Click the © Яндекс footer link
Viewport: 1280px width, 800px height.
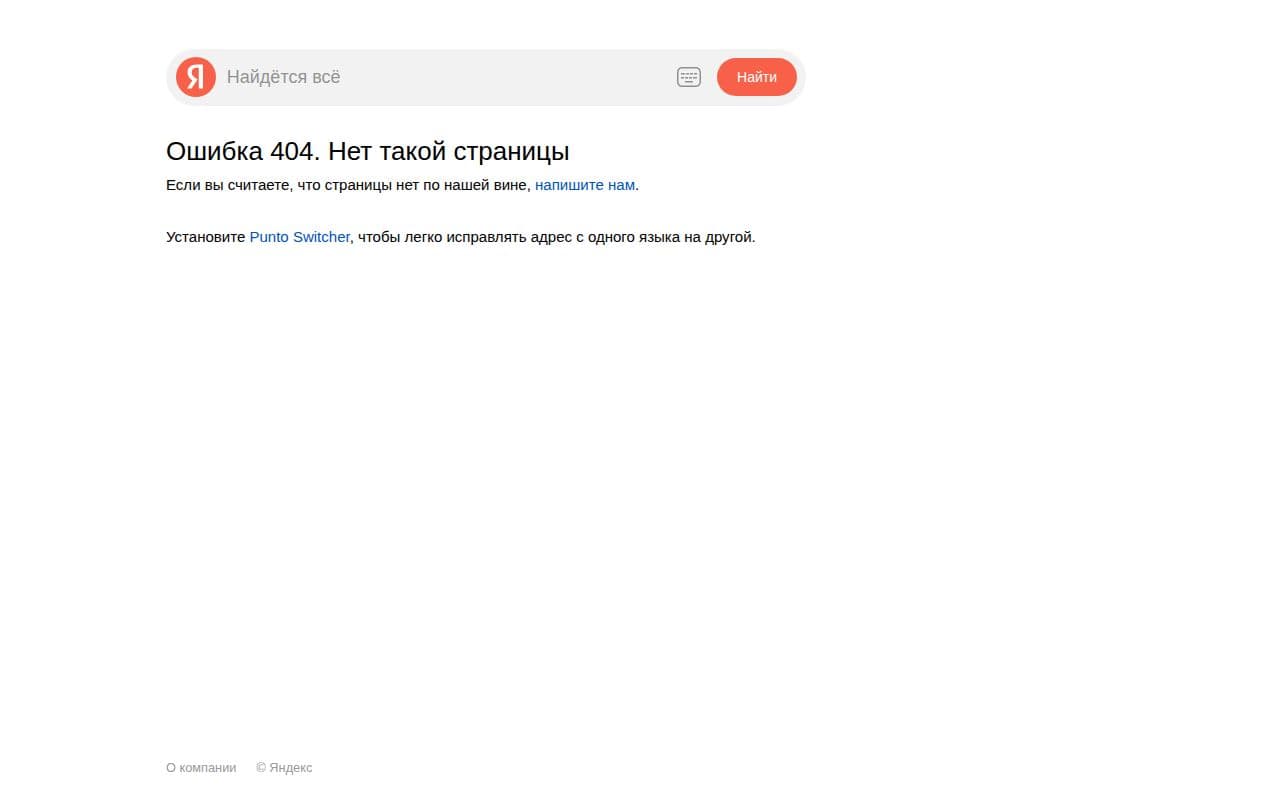284,768
